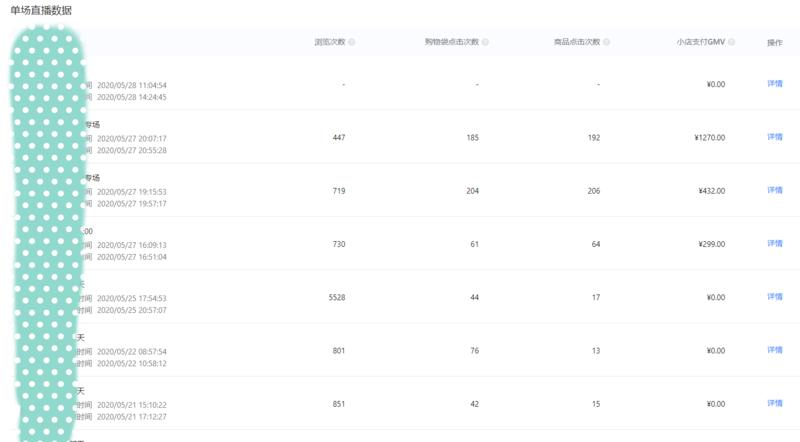
Task: Open 详情 for the stream with ¥1270.00 GMV
Action: 774,137
